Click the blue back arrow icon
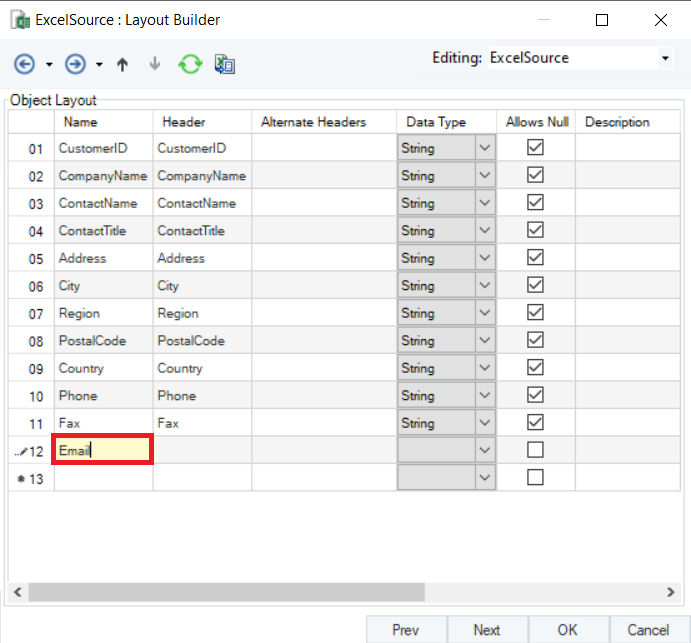Image resolution: width=691 pixels, height=643 pixels. [24, 65]
